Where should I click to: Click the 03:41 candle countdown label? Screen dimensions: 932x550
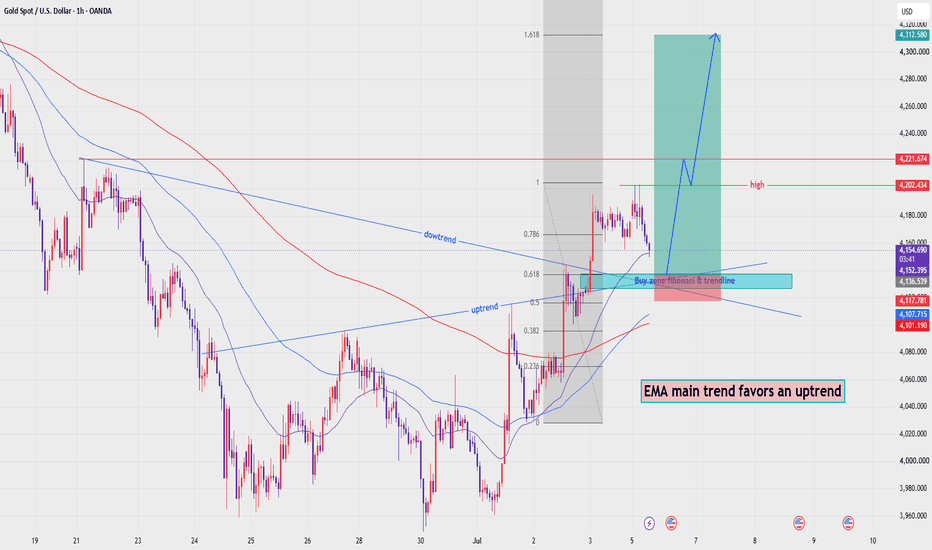[907, 260]
